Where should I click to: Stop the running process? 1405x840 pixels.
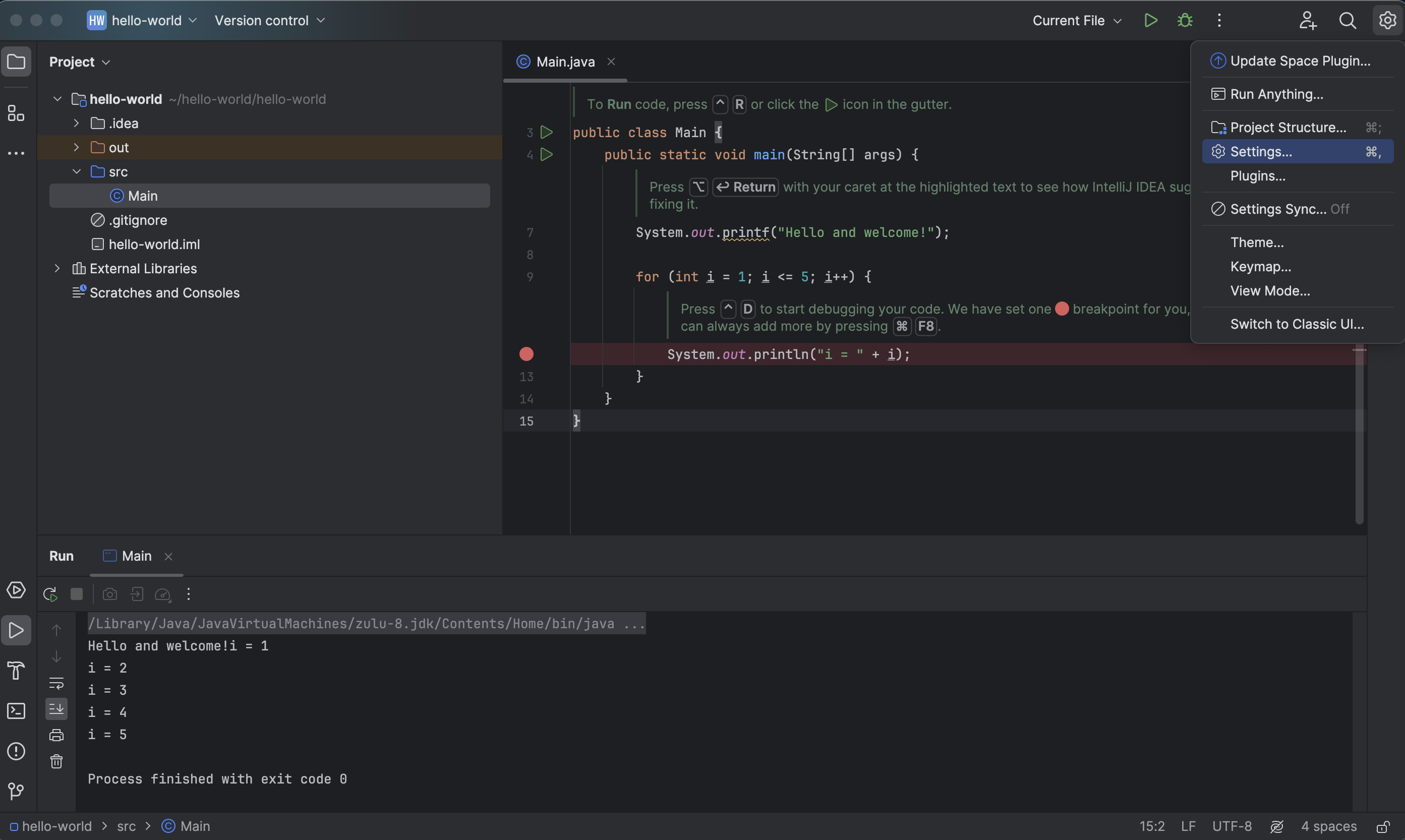(x=77, y=594)
